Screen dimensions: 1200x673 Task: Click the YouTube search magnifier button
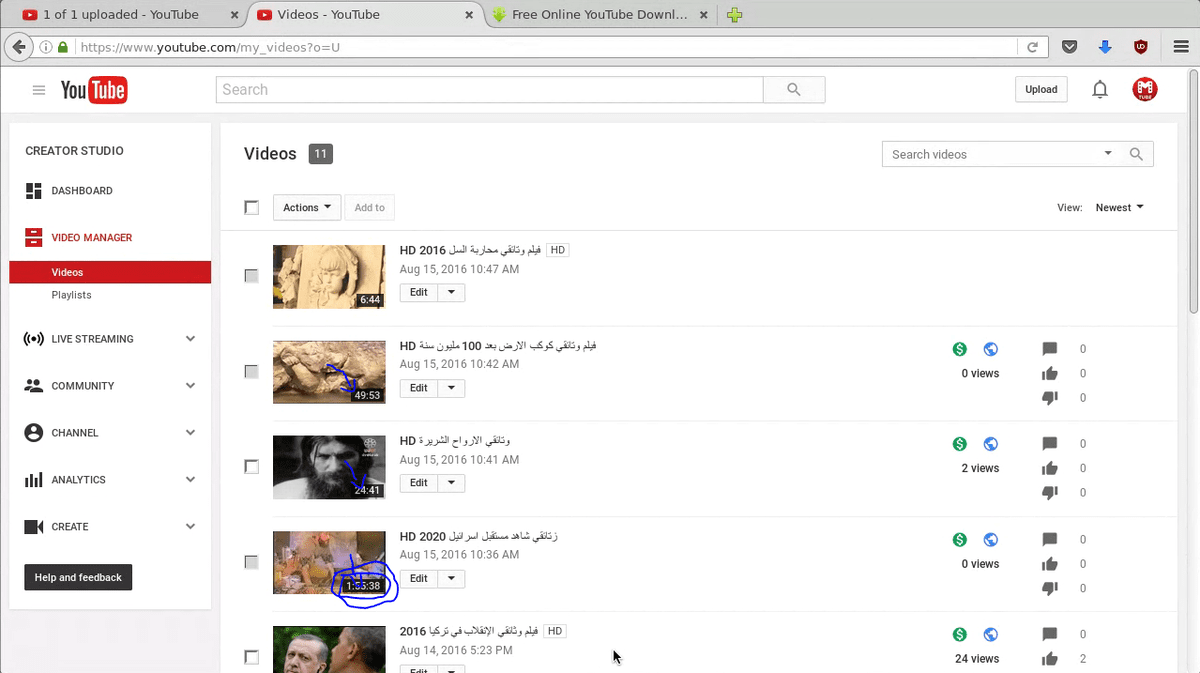coord(793,90)
